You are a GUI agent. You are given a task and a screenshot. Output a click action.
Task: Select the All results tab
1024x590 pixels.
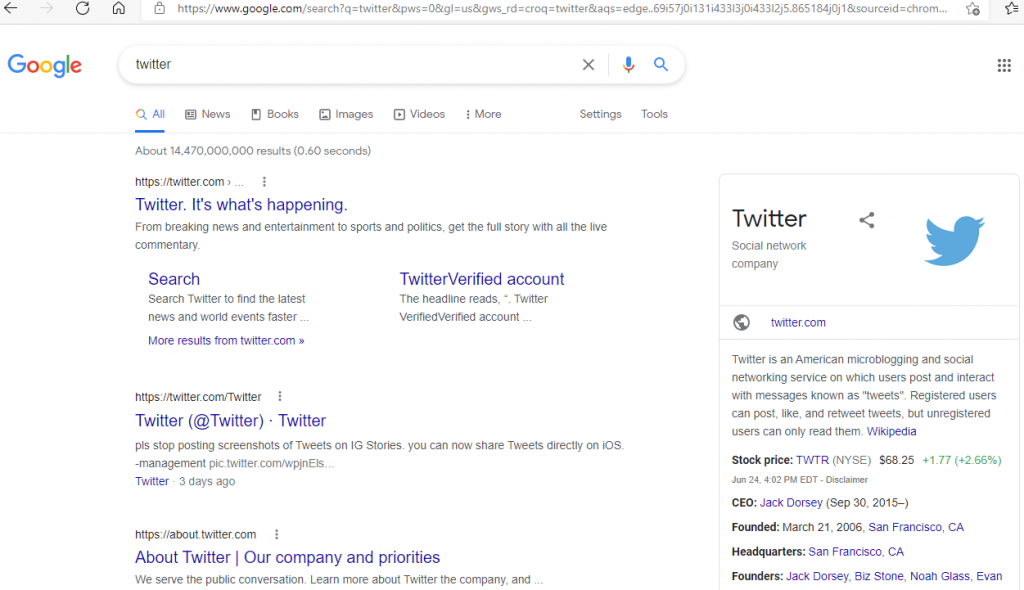150,114
